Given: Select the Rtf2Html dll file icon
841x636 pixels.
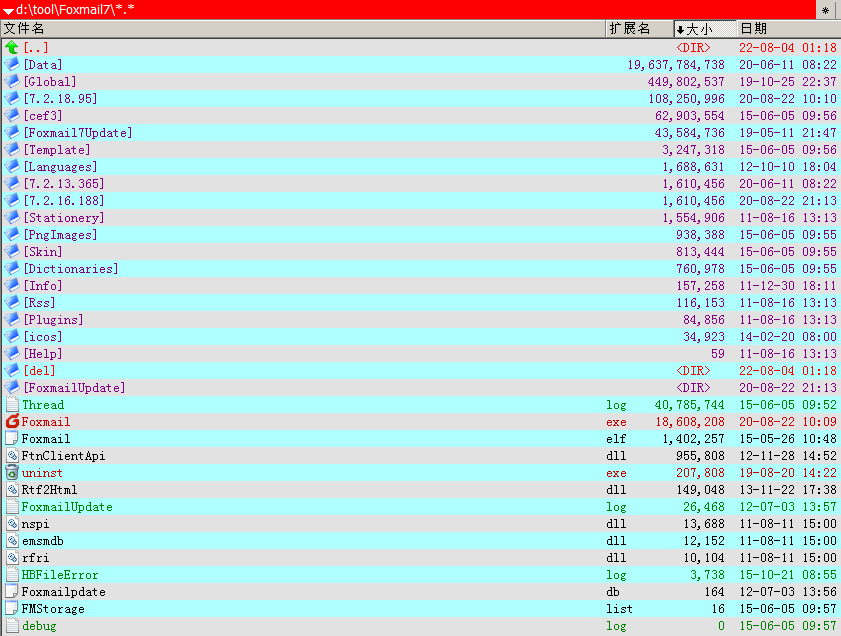Looking at the screenshot, I should click(12, 490).
